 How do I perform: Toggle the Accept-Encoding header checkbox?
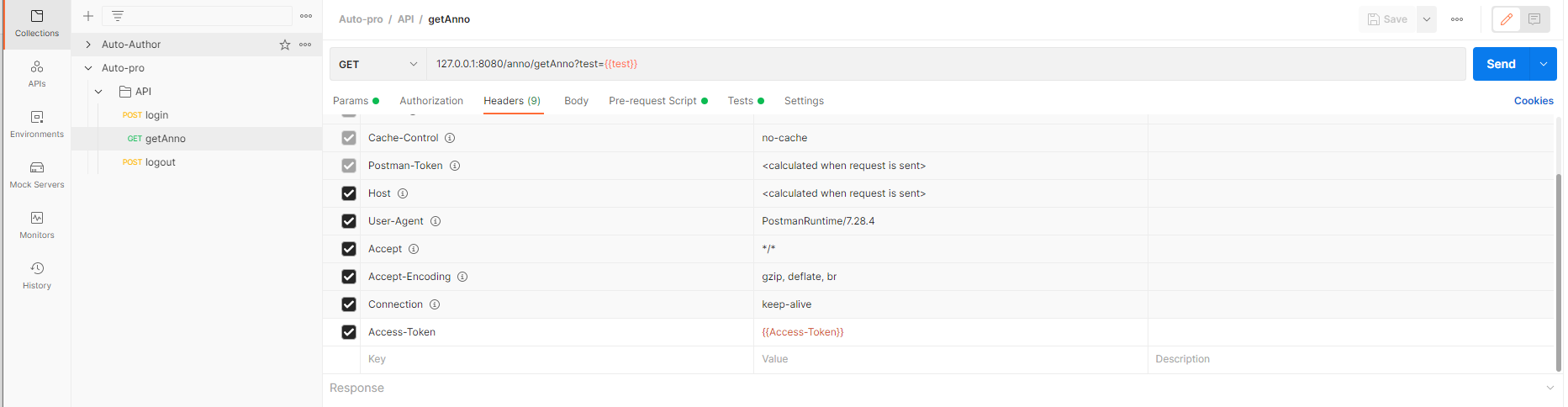[349, 277]
